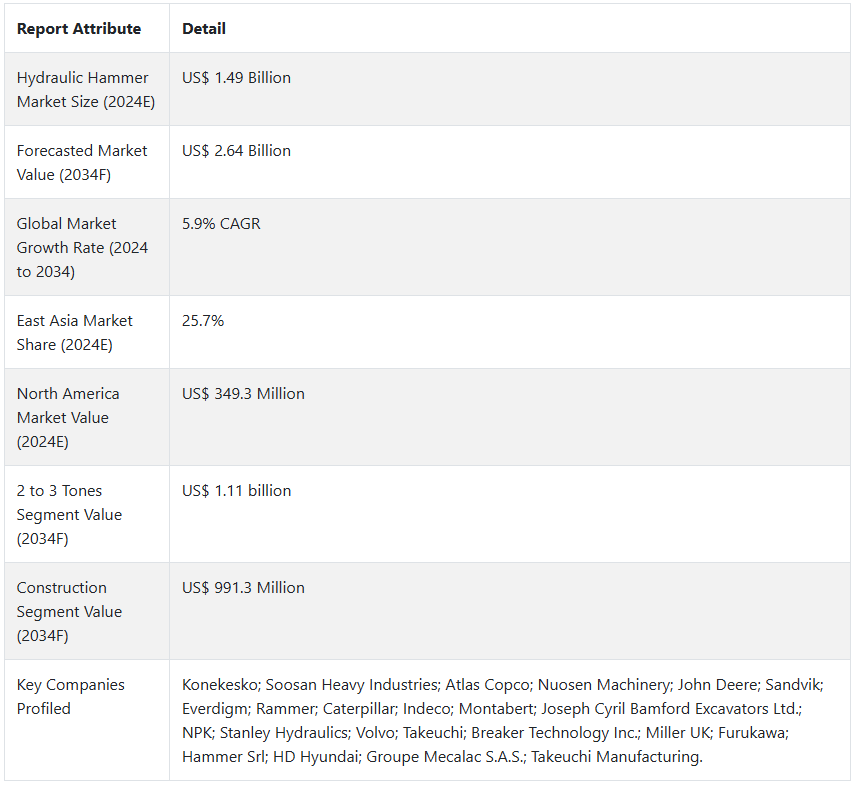Click the 'Detail' column header
Image resolution: width=860 pixels, height=787 pixels.
[204, 29]
